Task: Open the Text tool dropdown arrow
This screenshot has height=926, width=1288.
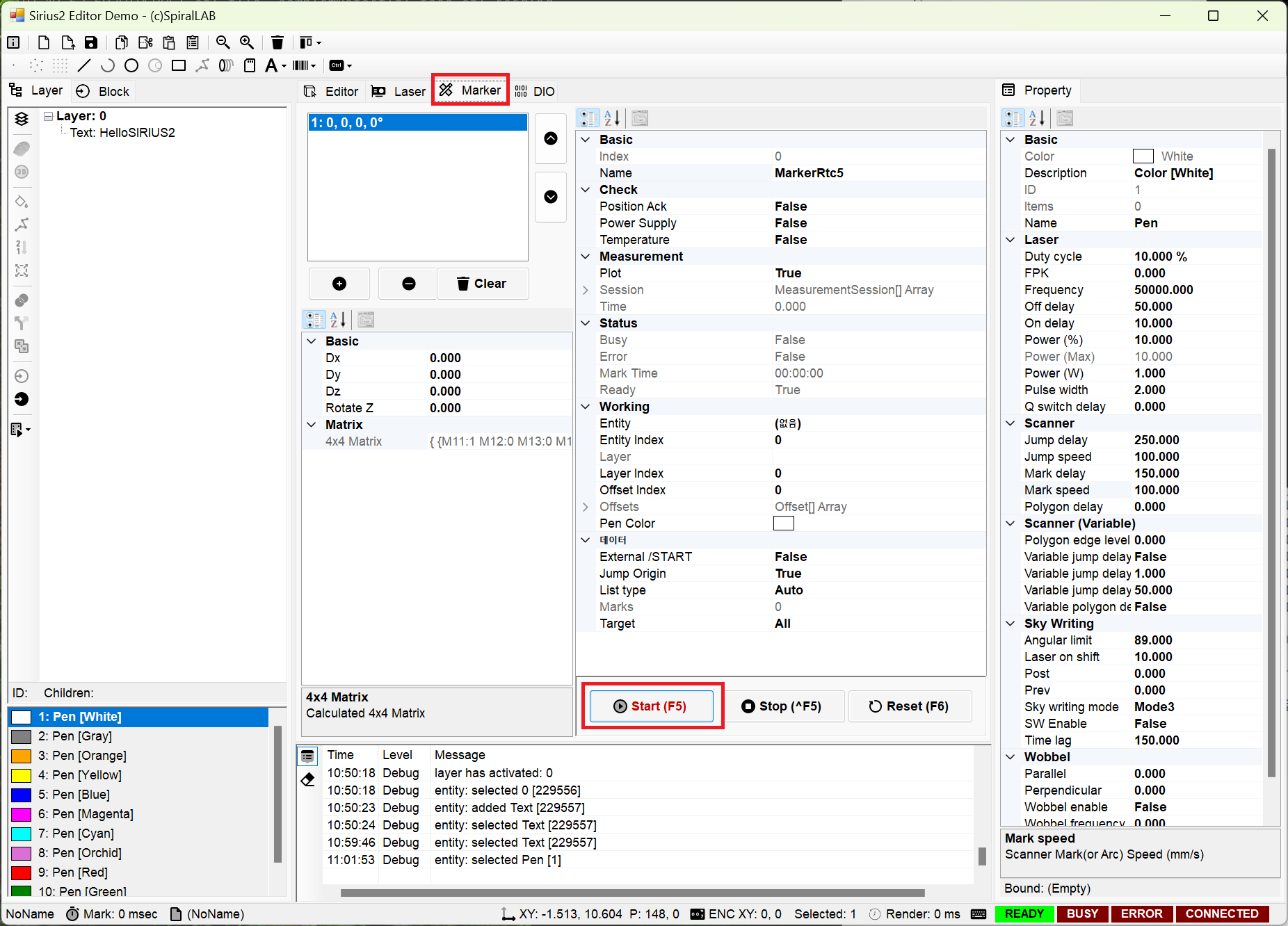Action: point(284,66)
